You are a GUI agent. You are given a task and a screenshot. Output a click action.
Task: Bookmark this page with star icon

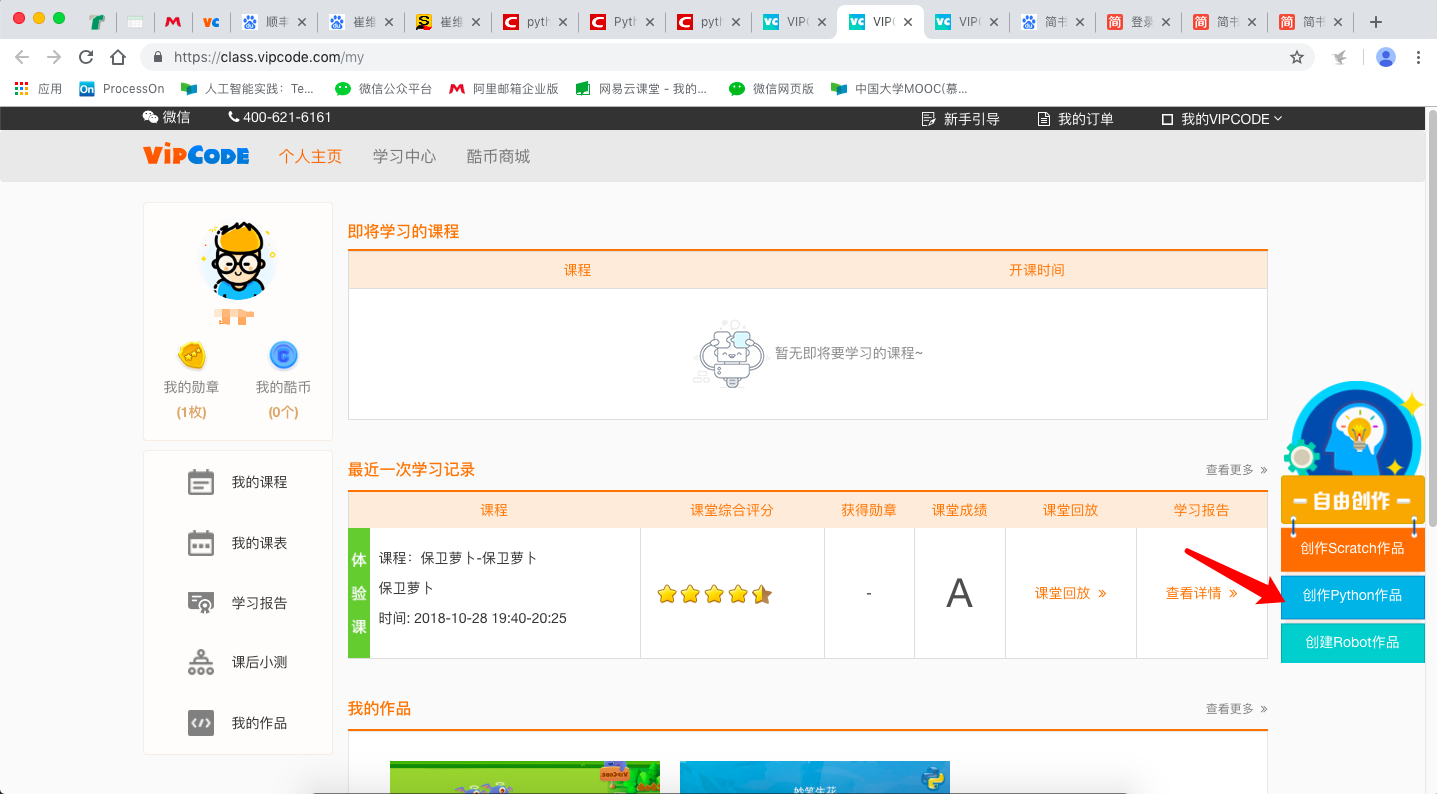1297,57
